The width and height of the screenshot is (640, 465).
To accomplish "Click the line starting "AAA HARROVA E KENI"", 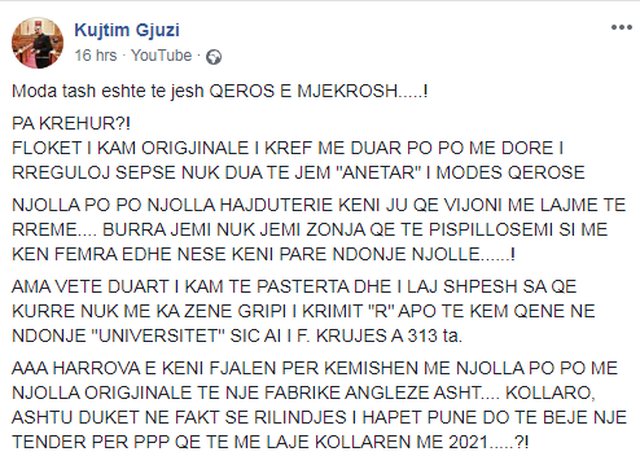I will (315, 368).
